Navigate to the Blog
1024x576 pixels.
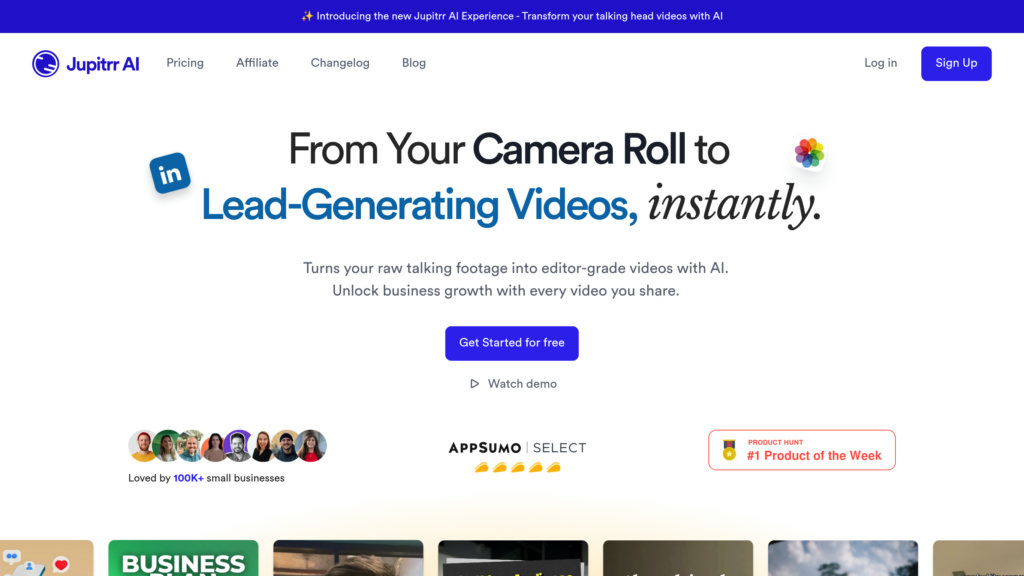point(414,63)
